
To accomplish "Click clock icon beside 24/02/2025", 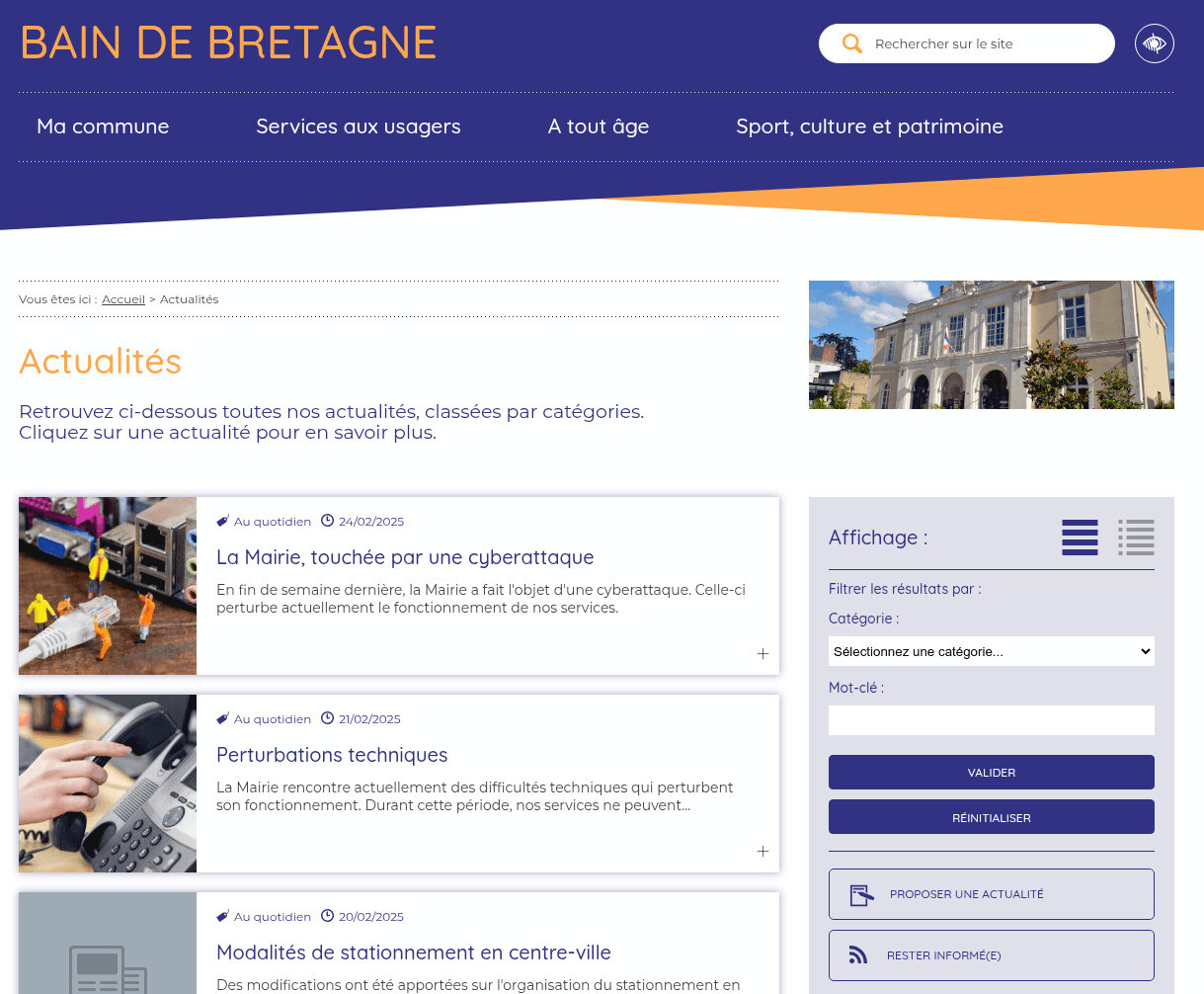I will point(327,521).
